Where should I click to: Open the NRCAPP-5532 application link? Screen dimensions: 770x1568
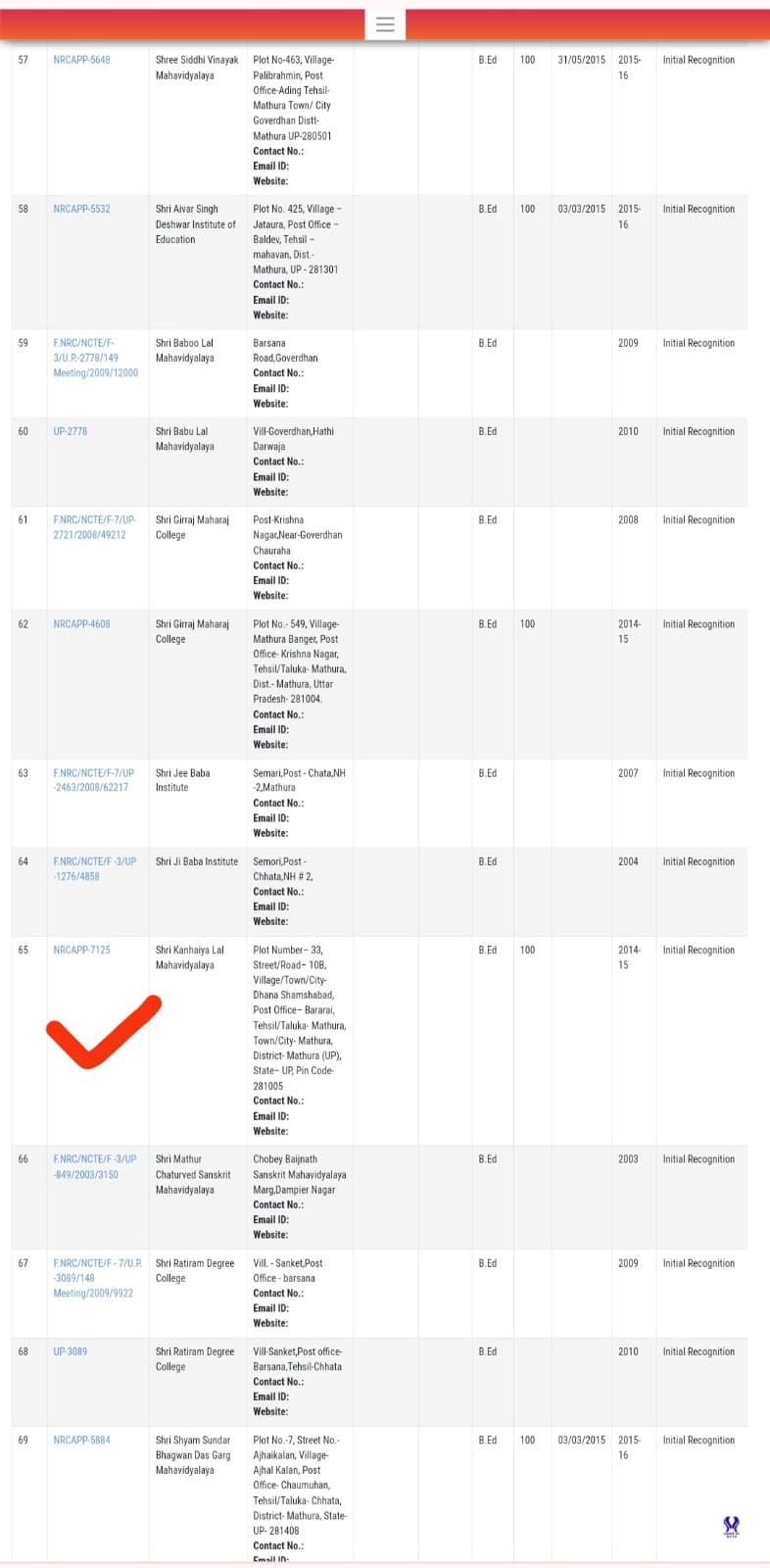click(x=81, y=209)
